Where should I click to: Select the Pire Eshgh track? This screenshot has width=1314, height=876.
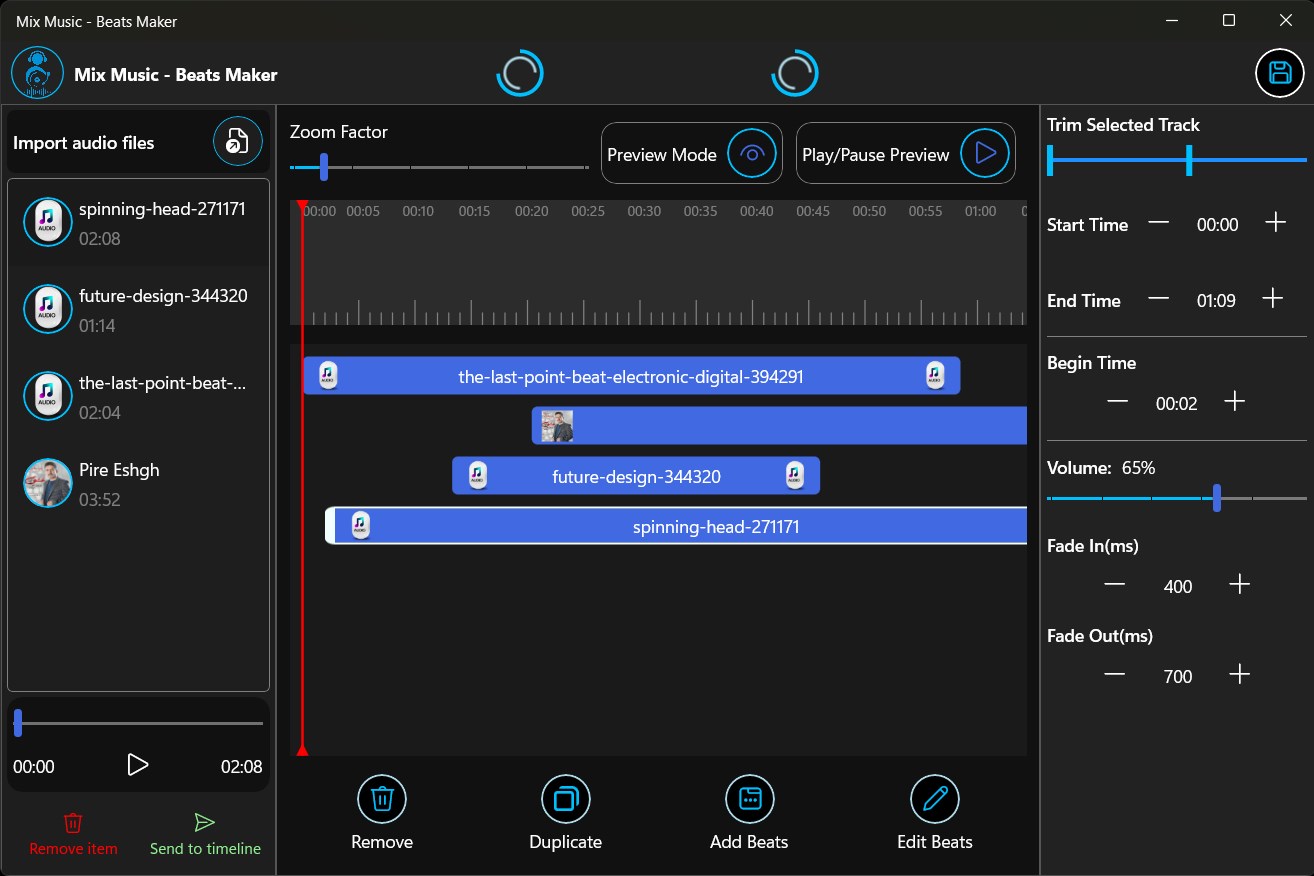[x=138, y=483]
